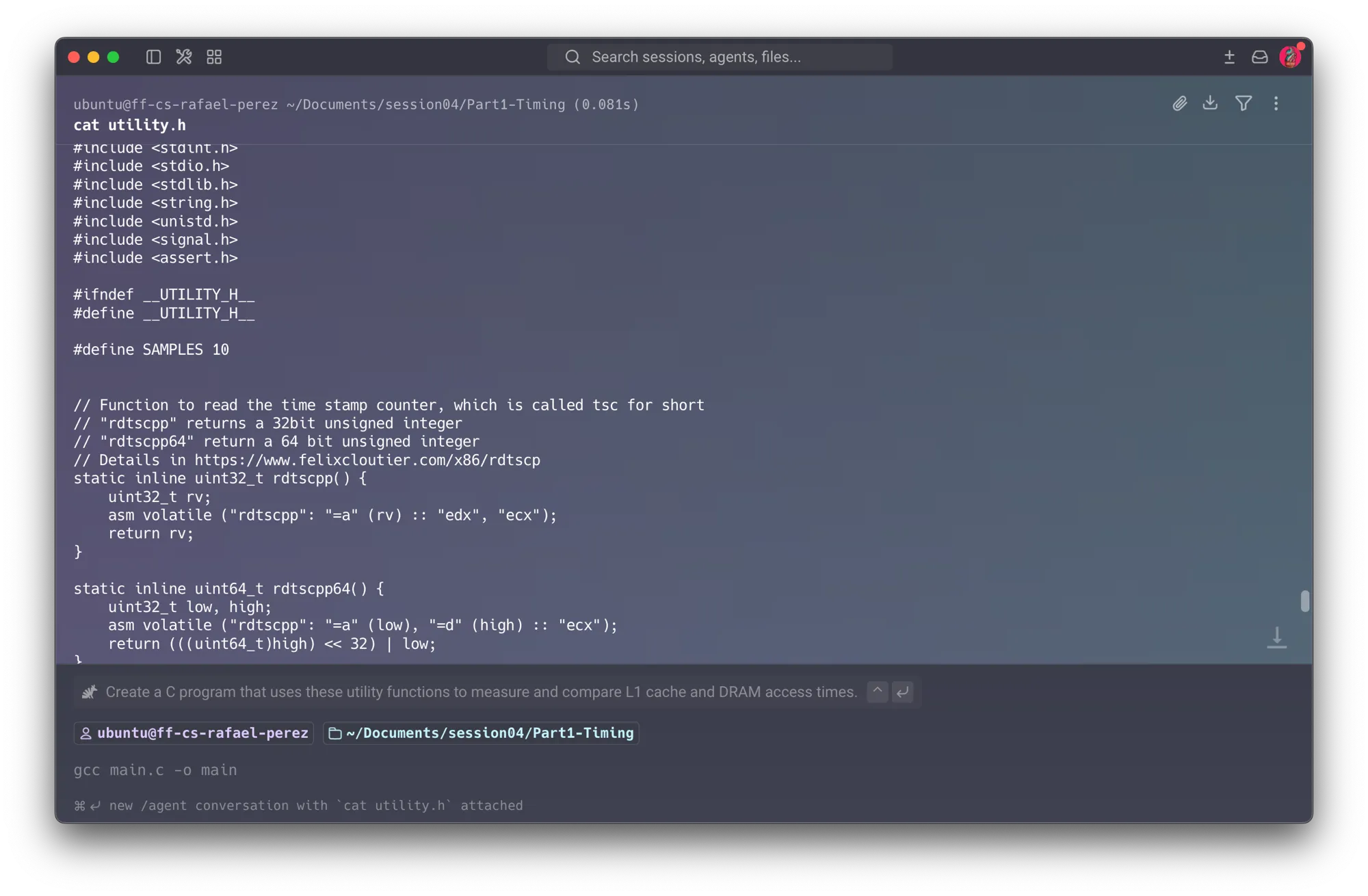Click the user icon in host chip
This screenshot has width=1368, height=896.
(86, 733)
